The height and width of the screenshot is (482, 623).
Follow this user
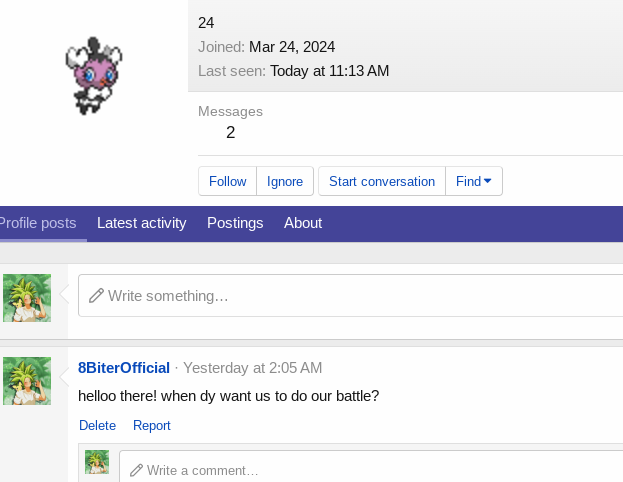click(x=228, y=181)
